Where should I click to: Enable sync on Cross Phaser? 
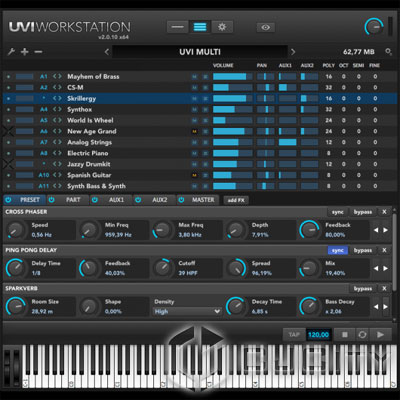[x=338, y=212]
